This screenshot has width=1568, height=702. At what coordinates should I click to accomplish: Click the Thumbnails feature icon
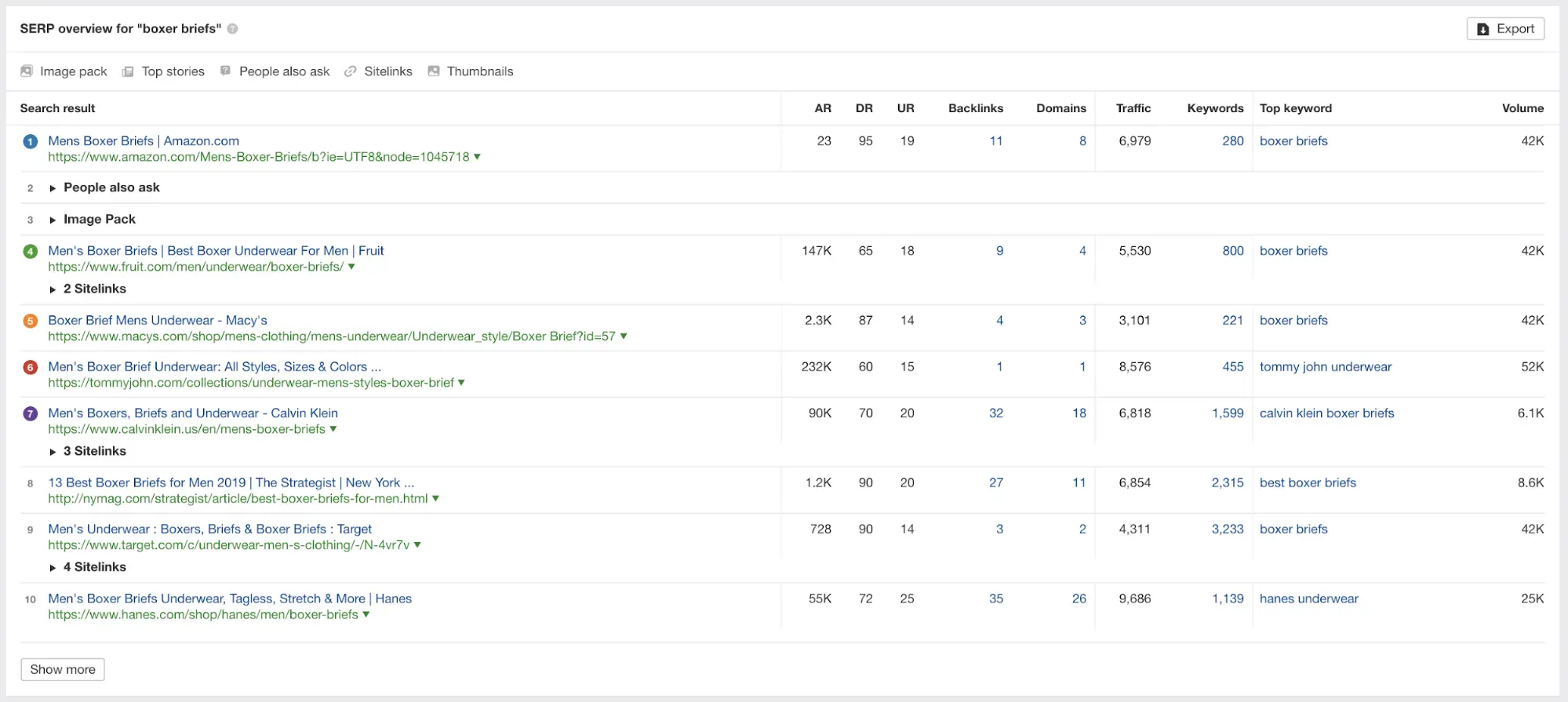click(x=434, y=71)
